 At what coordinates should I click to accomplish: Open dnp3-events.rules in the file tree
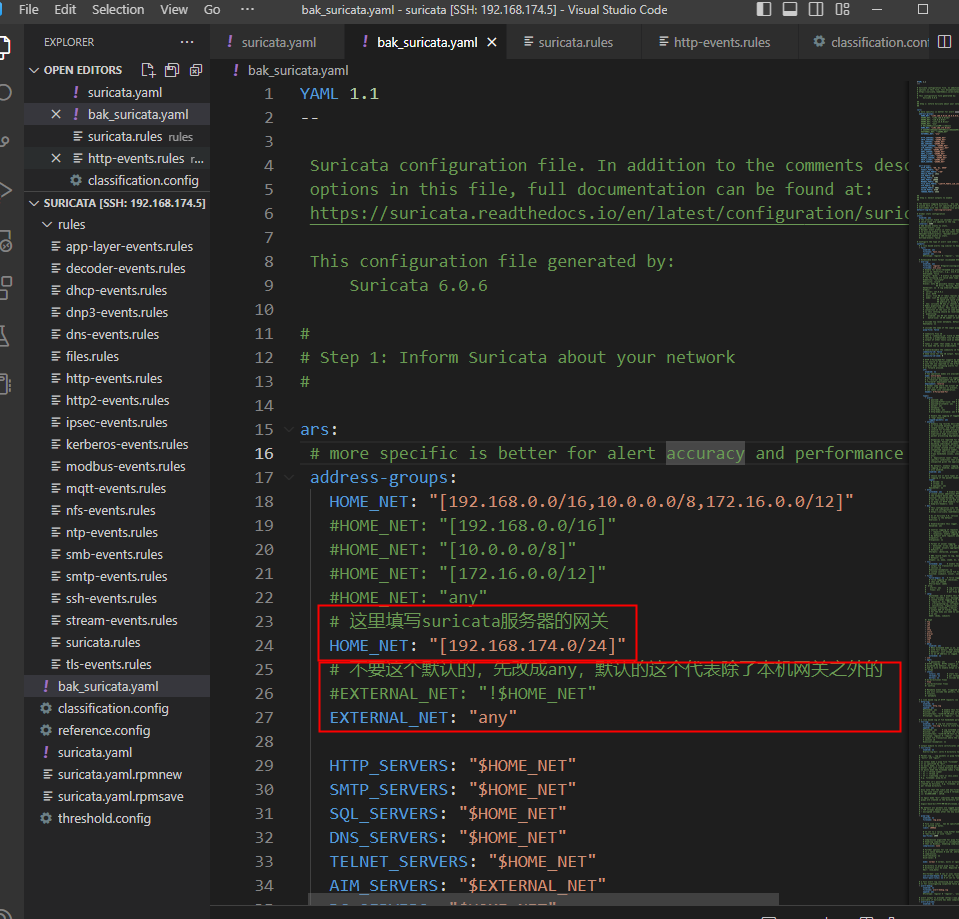[117, 312]
